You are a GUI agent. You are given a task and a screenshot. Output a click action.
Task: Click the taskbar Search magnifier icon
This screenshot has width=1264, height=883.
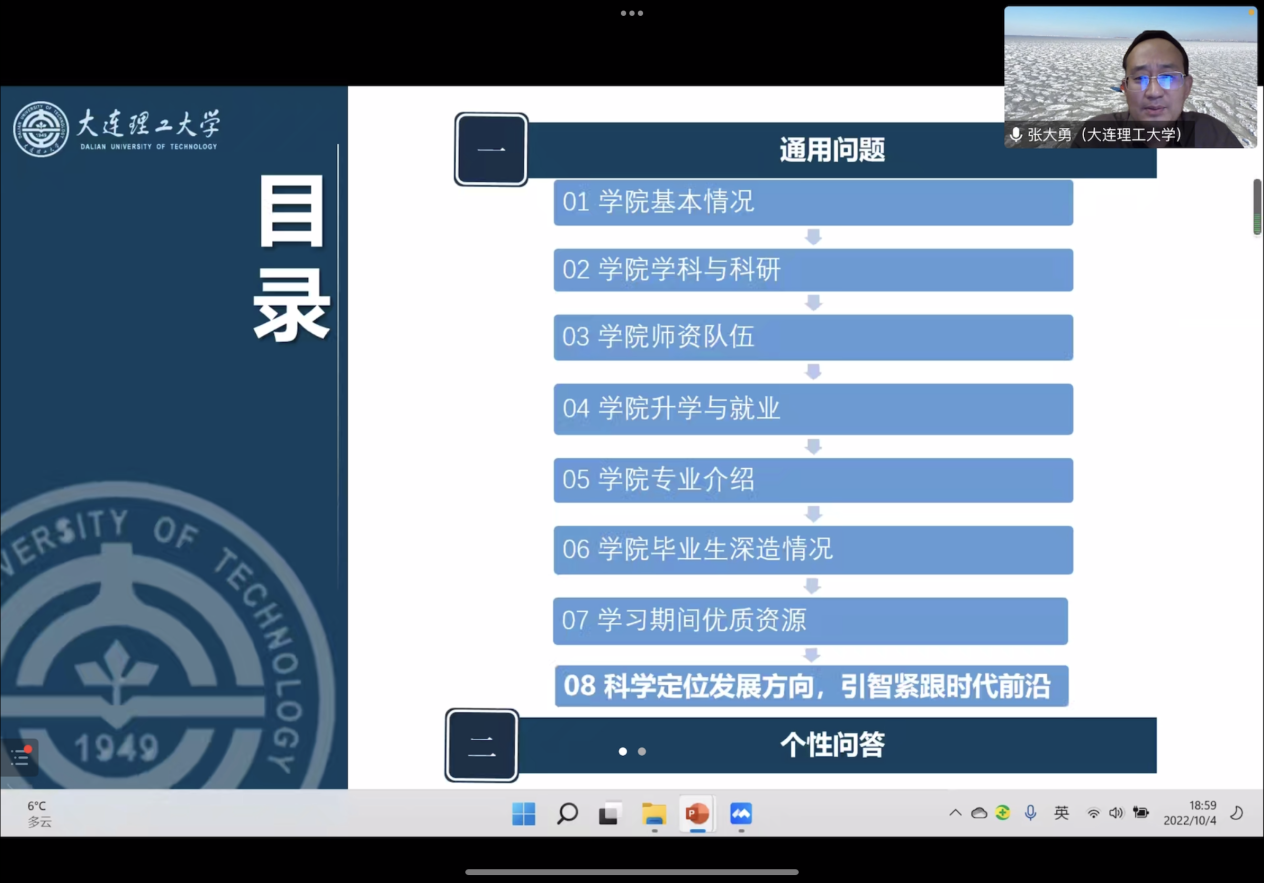coord(567,814)
